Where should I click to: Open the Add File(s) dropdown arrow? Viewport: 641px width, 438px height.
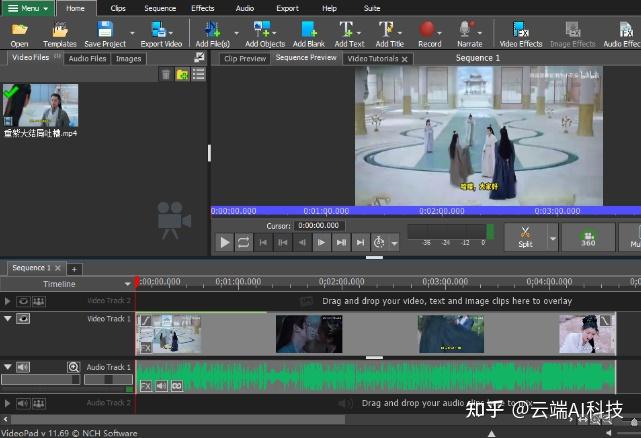(236, 33)
